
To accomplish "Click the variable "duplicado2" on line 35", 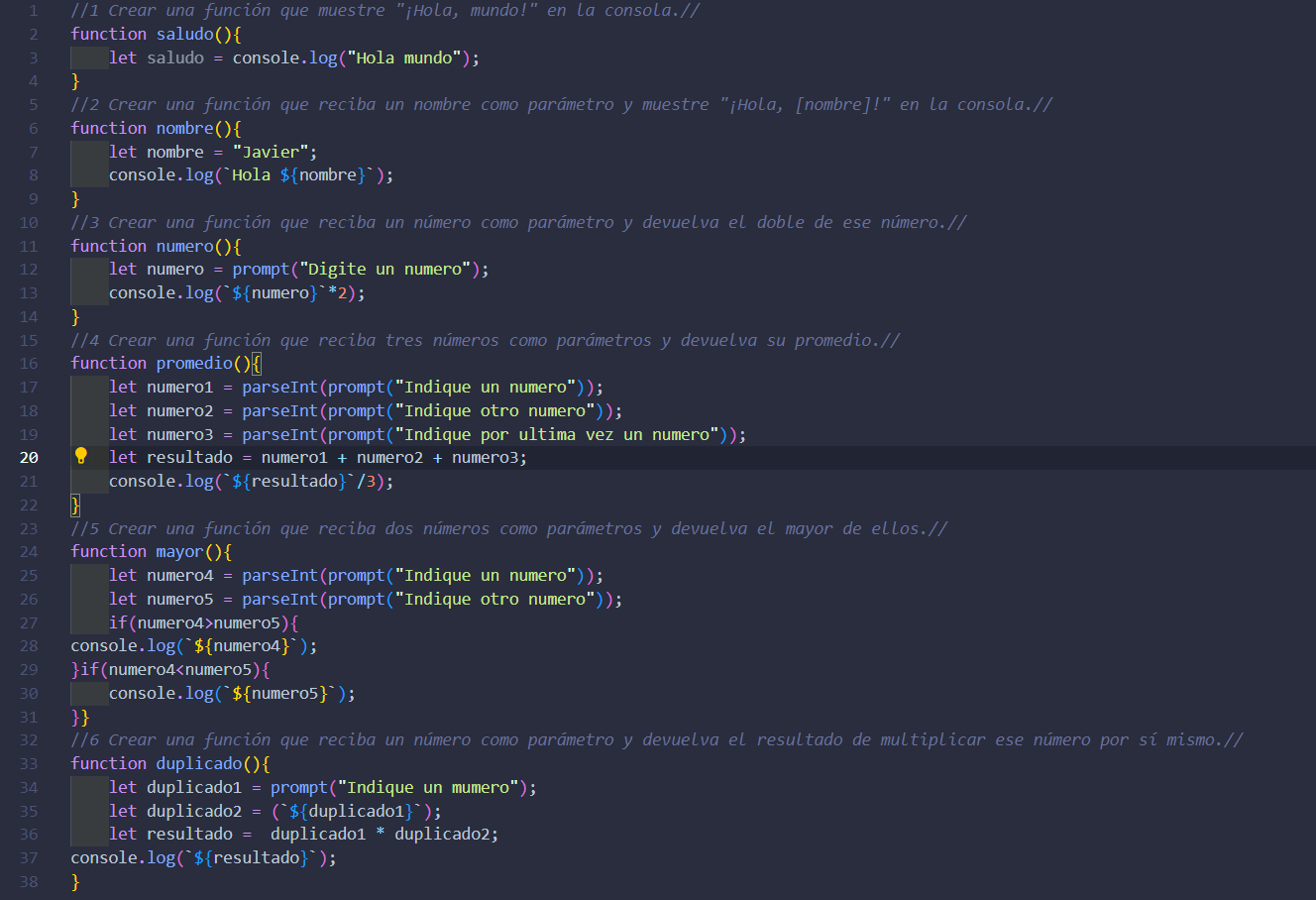I will pyautogui.click(x=194, y=811).
